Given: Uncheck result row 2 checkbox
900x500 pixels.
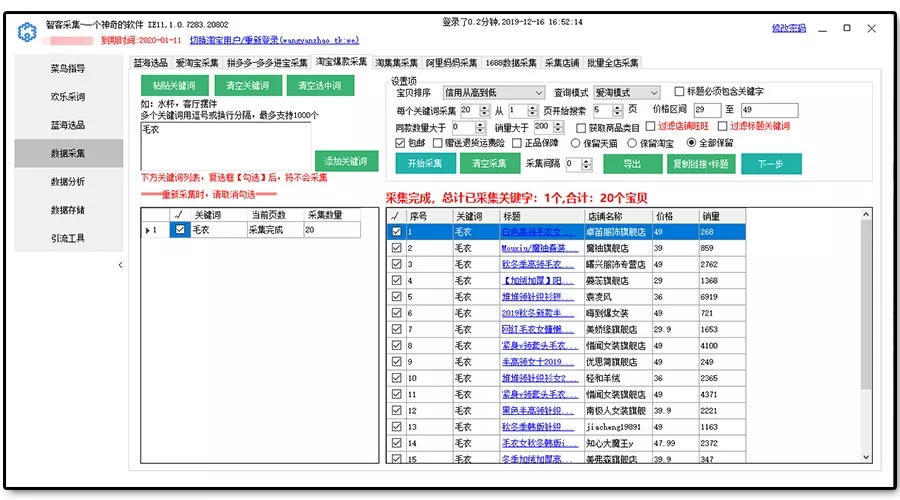Looking at the screenshot, I should [396, 248].
